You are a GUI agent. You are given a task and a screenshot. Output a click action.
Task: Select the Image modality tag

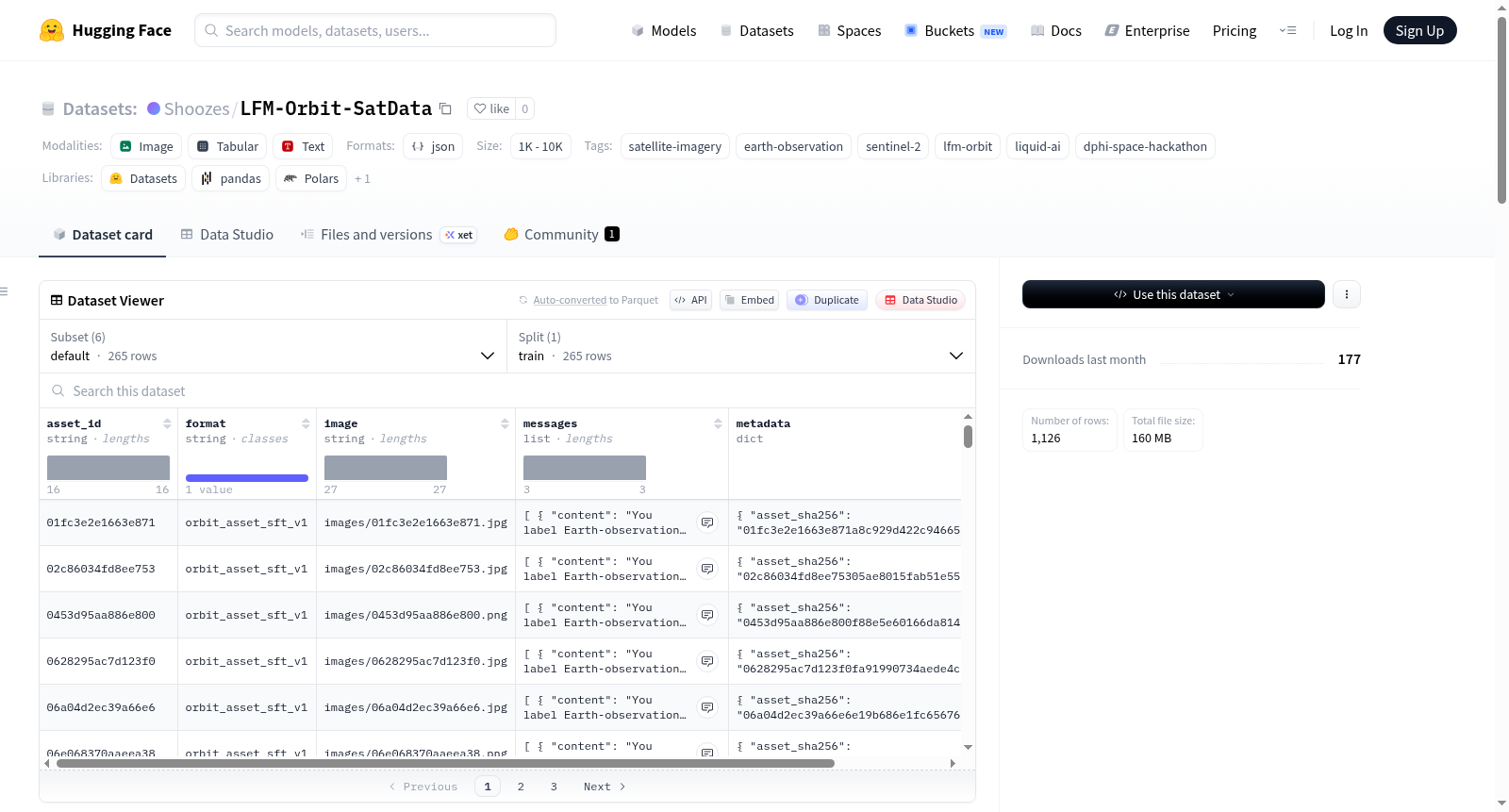tap(146, 146)
